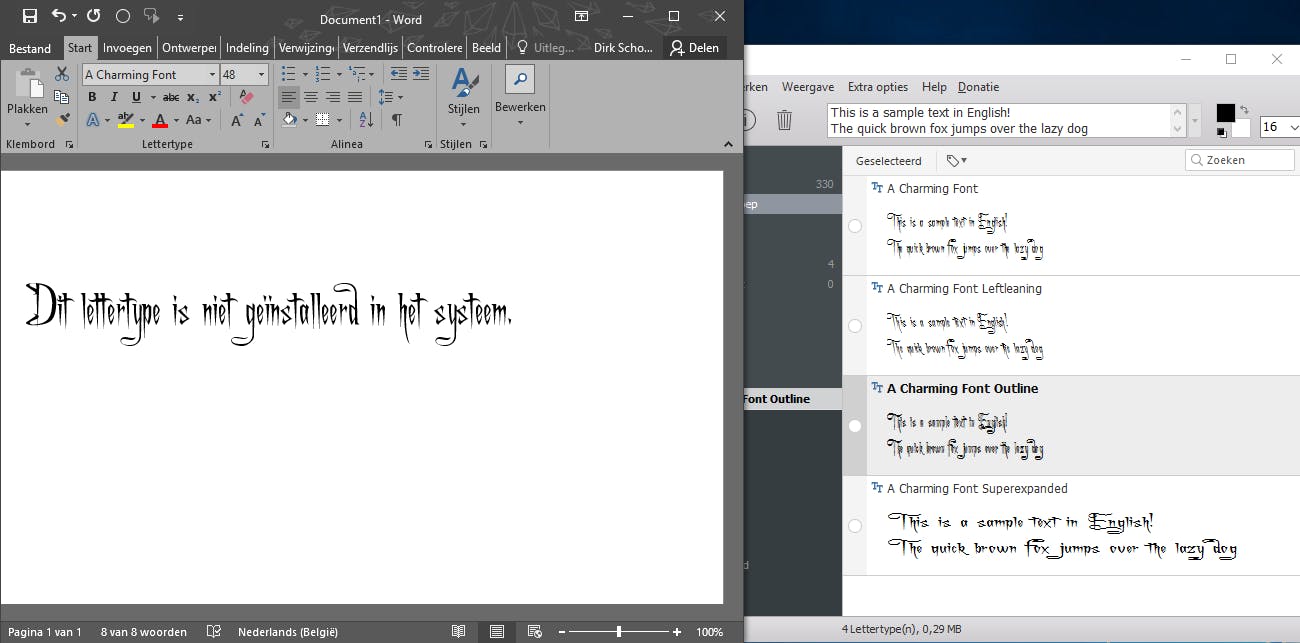The height and width of the screenshot is (643, 1300).
Task: Open the font name dropdown in Word
Action: pyautogui.click(x=212, y=75)
